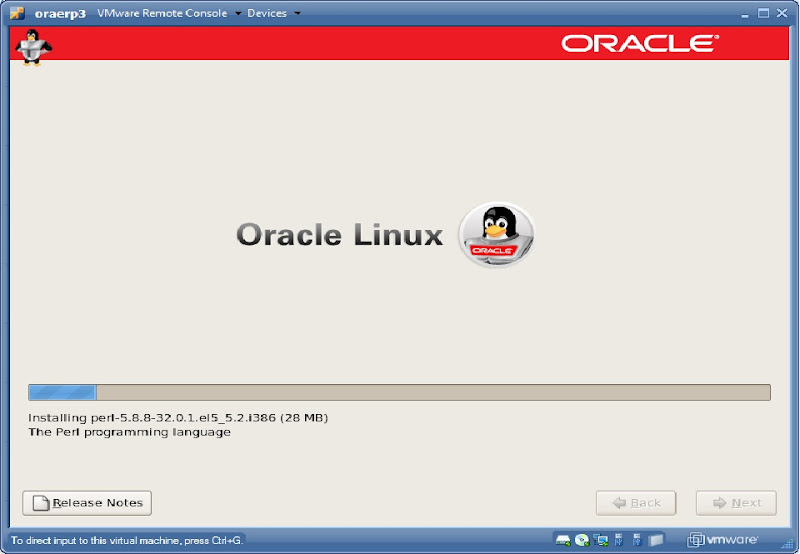Click the USB icon beside the gray device icon
Screen dimensions: 800x554
tap(637, 540)
